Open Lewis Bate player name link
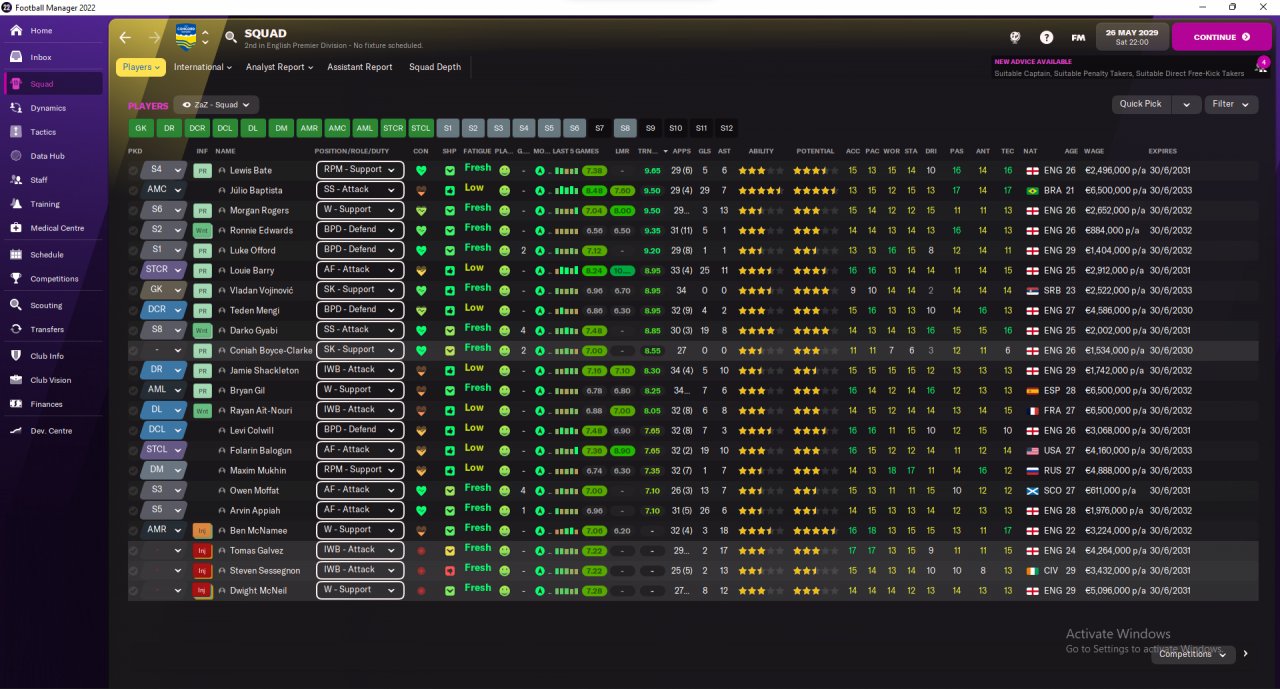The height and width of the screenshot is (689, 1280). 250,171
